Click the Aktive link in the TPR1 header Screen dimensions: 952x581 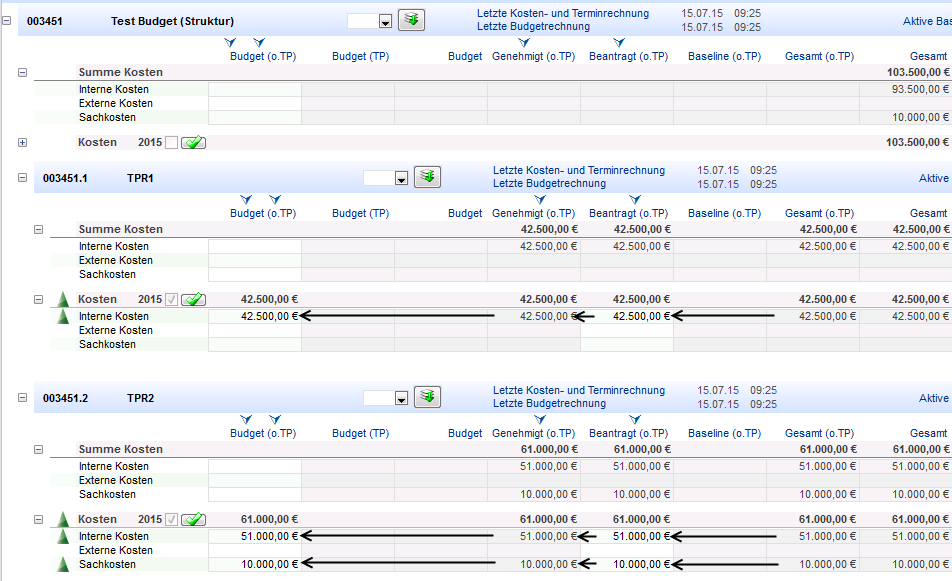(934, 178)
